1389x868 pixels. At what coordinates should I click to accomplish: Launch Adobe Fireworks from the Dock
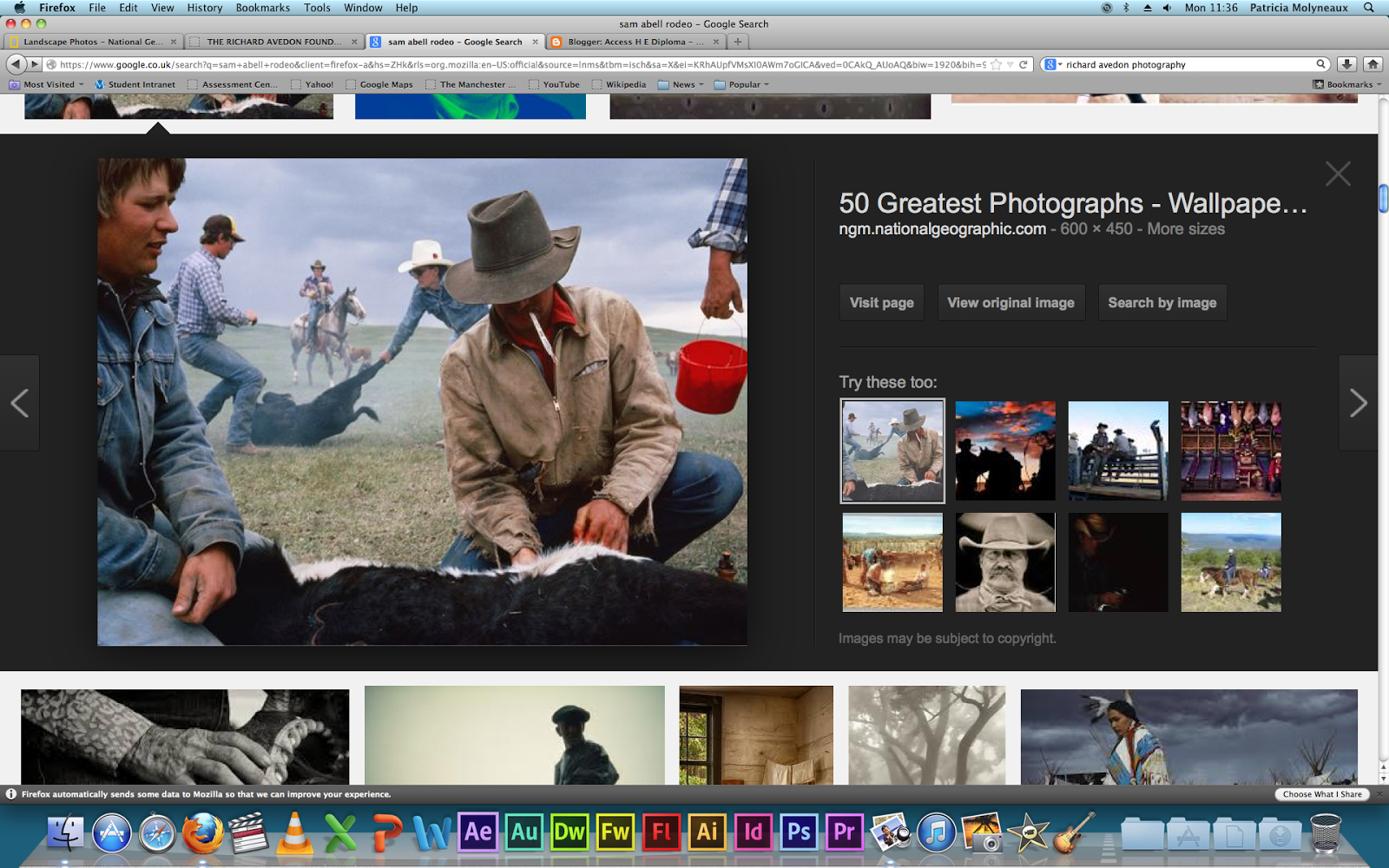[x=616, y=832]
